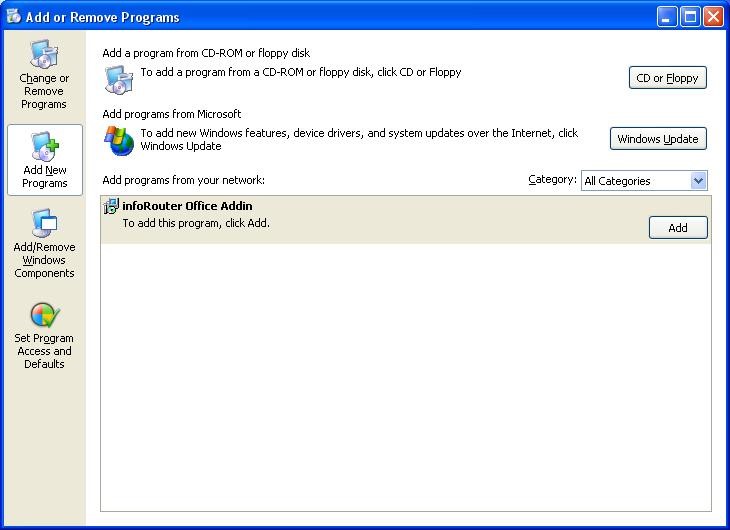The image size is (730, 530).
Task: Click the 'Category:' label
Action: (x=552, y=180)
